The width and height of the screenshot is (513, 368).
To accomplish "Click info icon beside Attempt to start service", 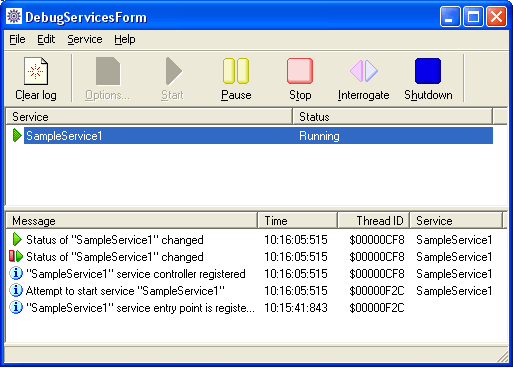I will [x=16, y=290].
